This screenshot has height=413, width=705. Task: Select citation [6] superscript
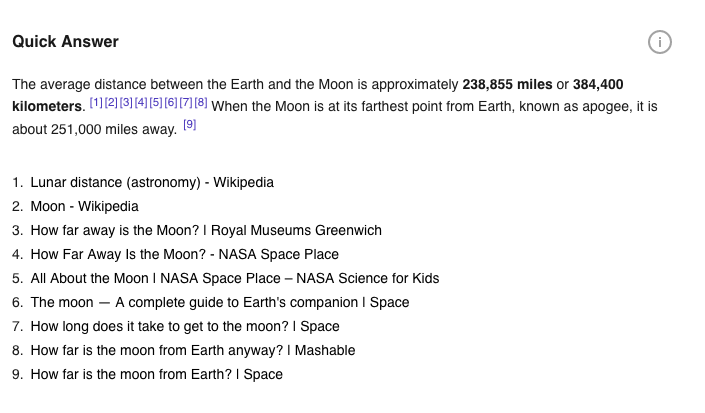click(171, 103)
